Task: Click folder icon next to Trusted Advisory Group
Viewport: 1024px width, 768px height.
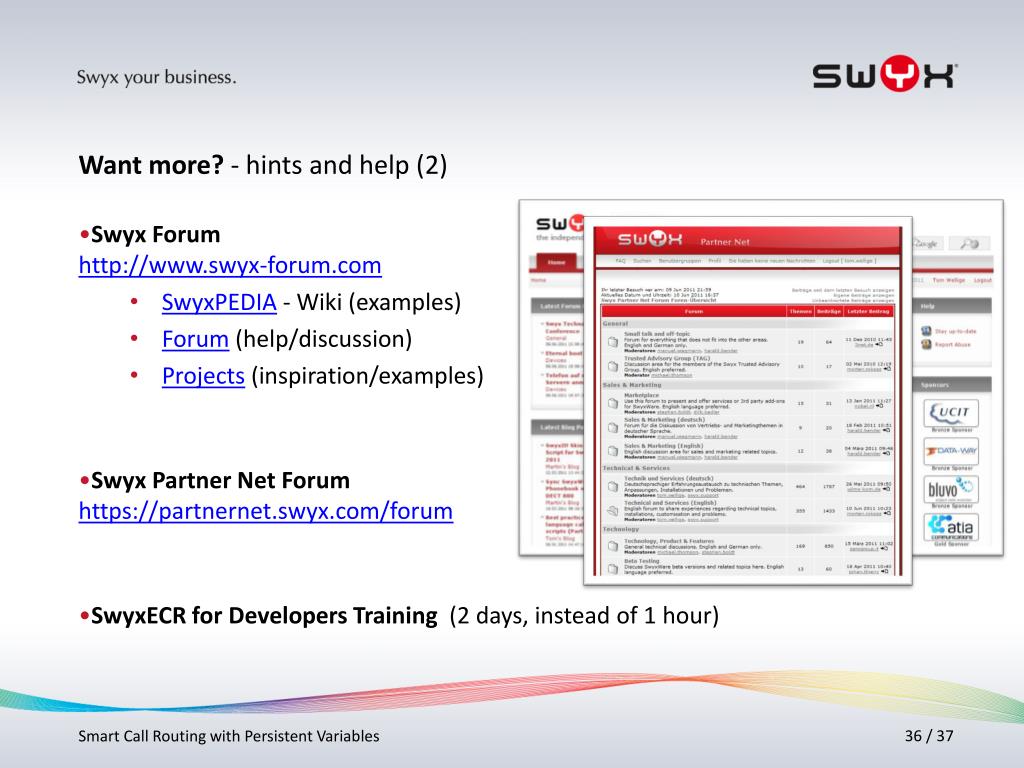Action: (613, 366)
